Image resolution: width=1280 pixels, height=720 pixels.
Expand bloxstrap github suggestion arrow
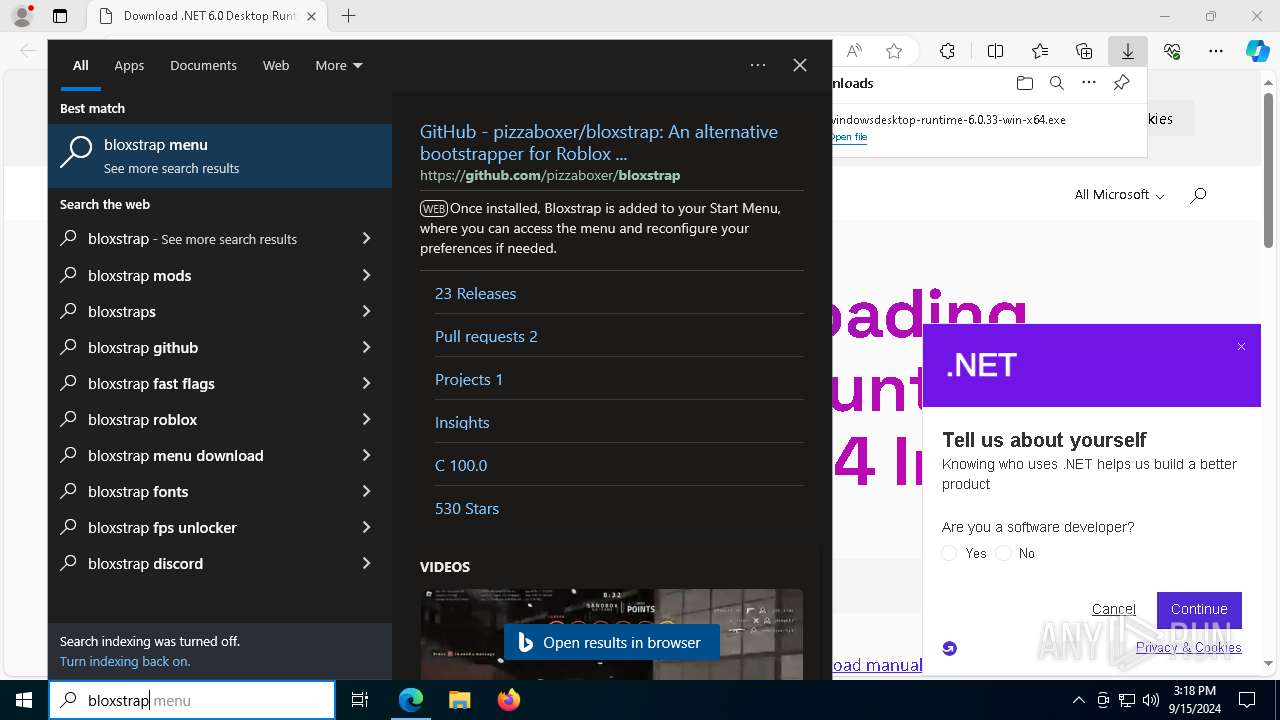(366, 347)
